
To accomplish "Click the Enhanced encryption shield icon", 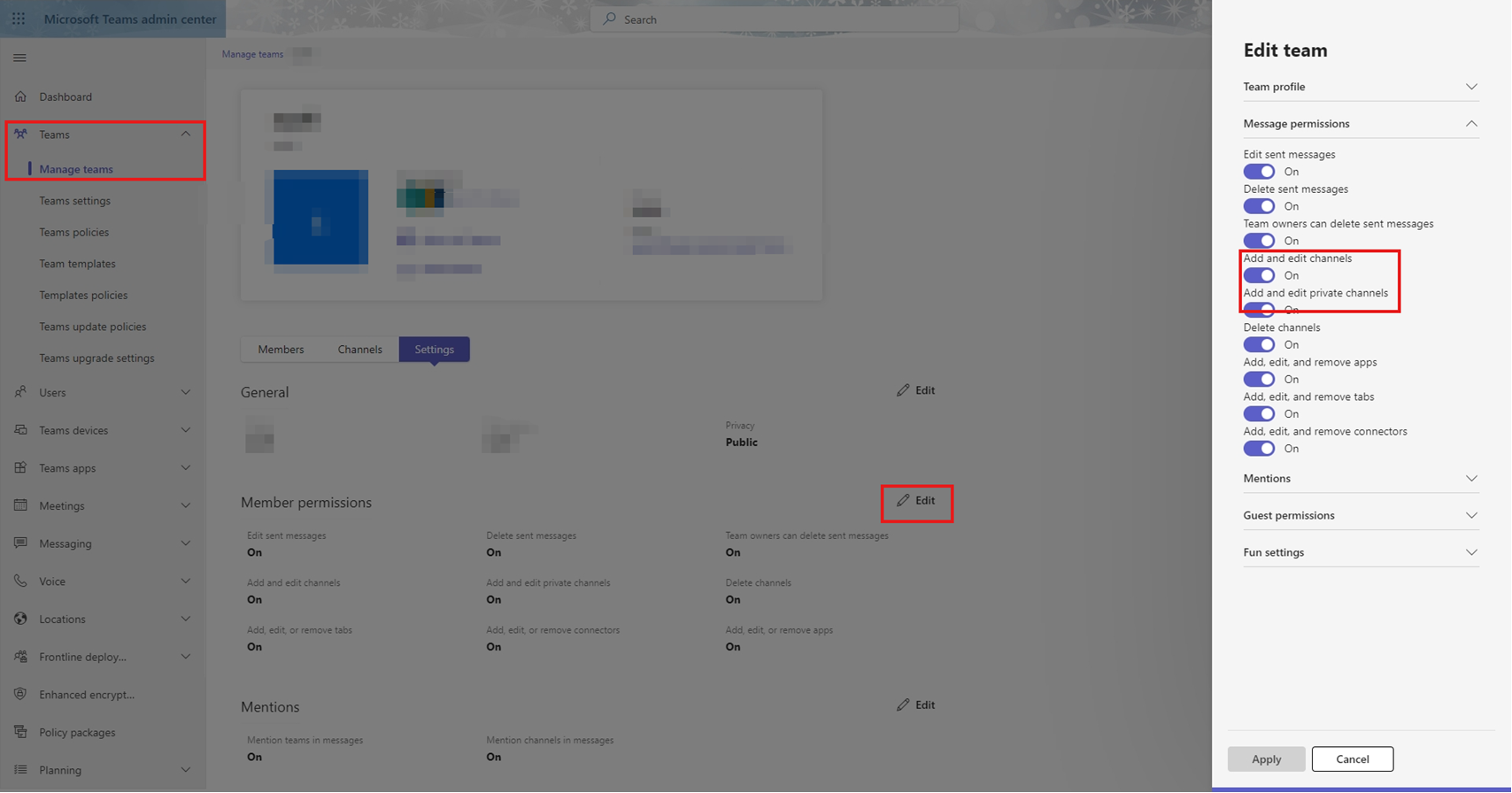I will tap(20, 695).
